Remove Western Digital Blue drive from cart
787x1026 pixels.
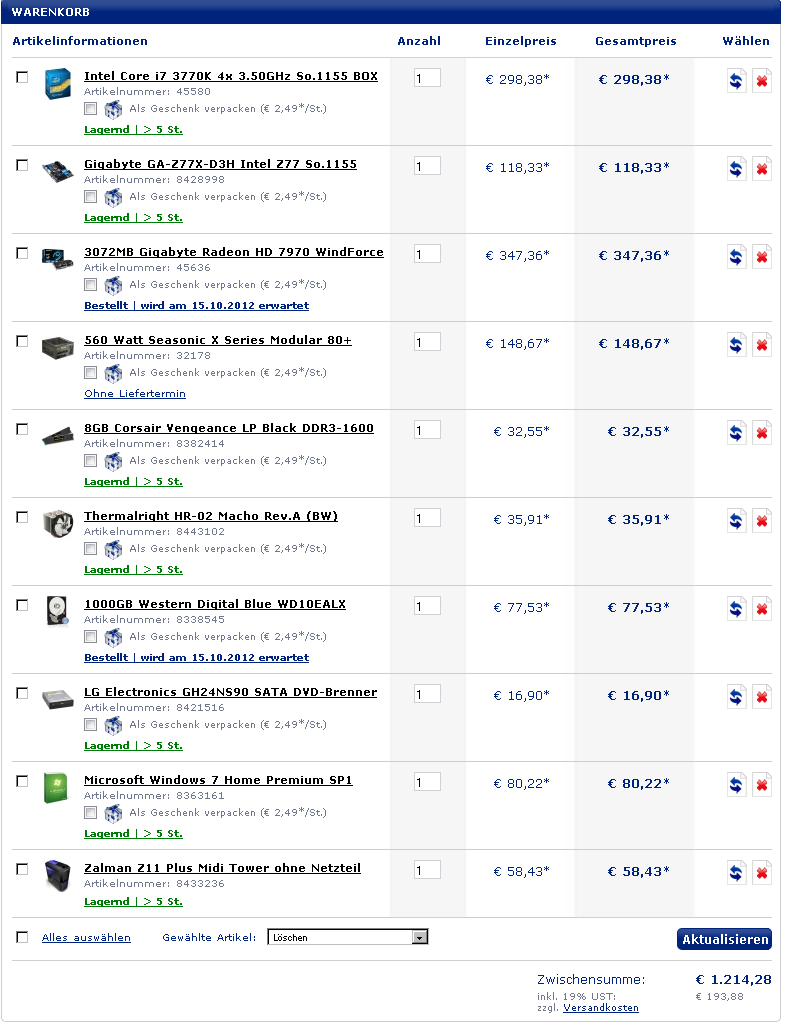click(x=761, y=609)
